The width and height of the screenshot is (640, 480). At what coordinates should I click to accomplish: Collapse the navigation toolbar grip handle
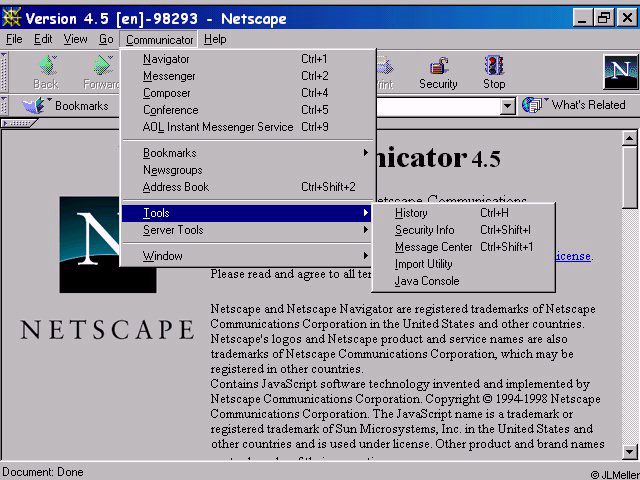tap(4, 72)
